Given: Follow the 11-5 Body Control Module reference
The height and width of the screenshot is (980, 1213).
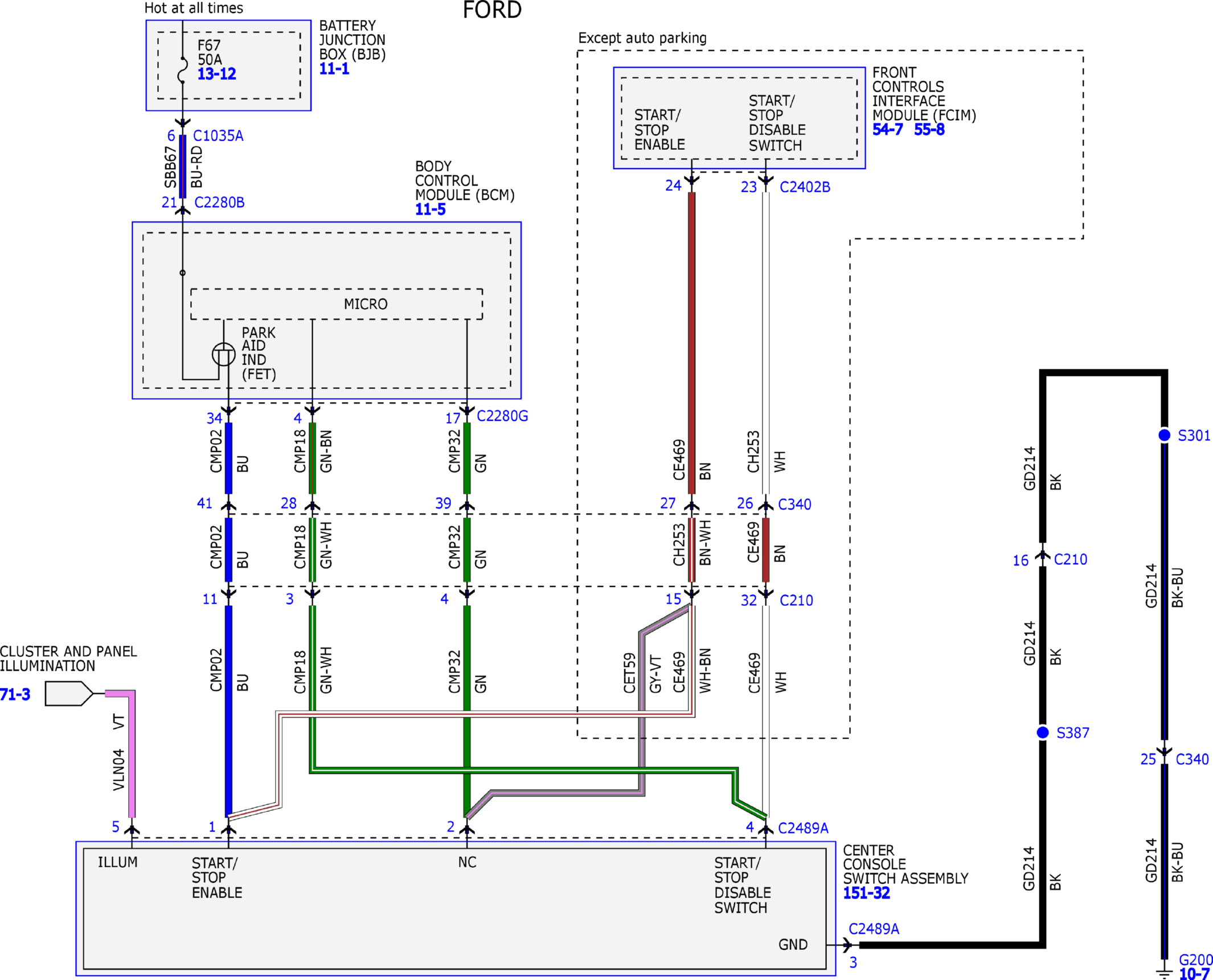Looking at the screenshot, I should [430, 210].
